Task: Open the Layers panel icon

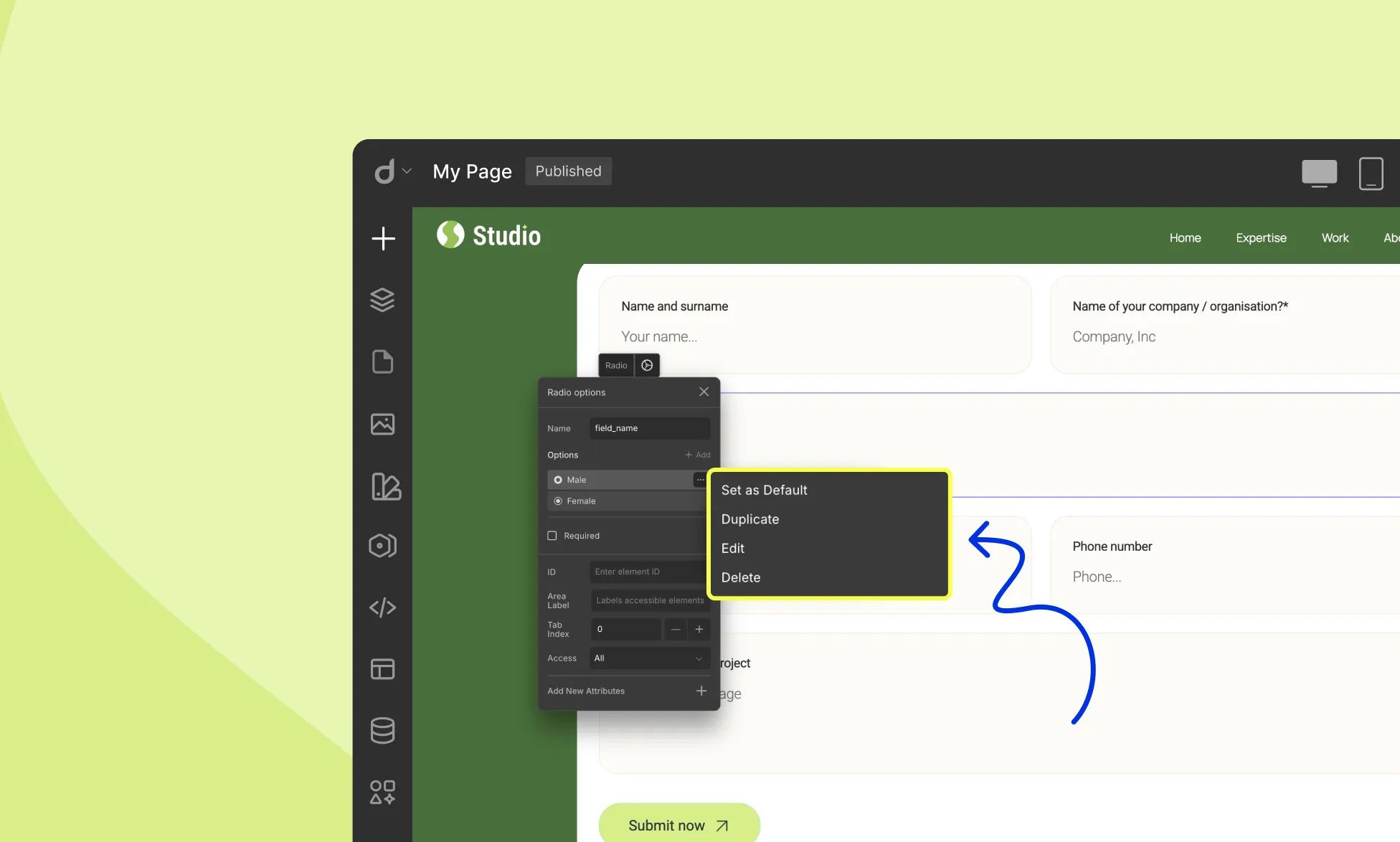Action: [x=382, y=300]
